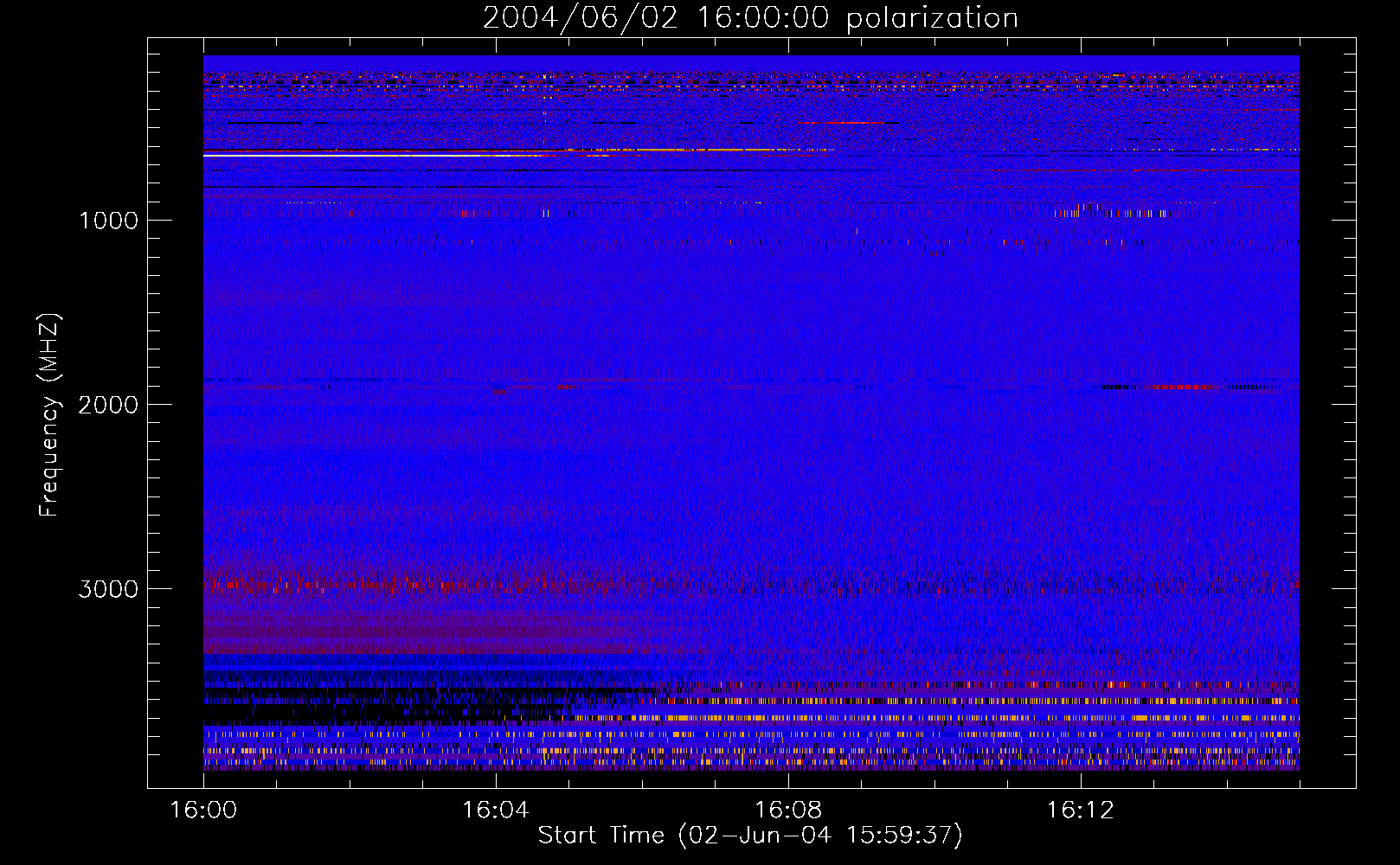Click the 1000 frequency tick label
This screenshot has width=1400, height=865.
(x=108, y=221)
